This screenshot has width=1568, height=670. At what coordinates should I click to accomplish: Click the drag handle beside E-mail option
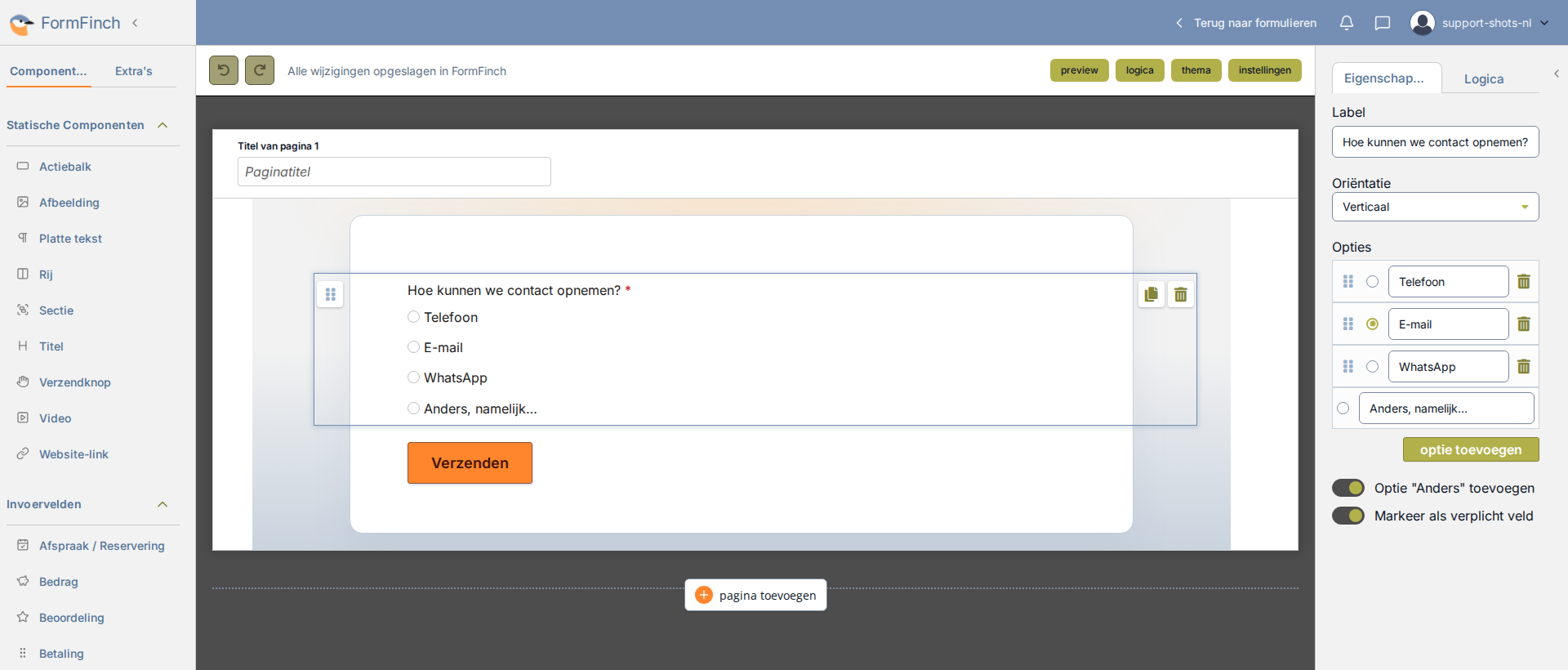point(1348,324)
